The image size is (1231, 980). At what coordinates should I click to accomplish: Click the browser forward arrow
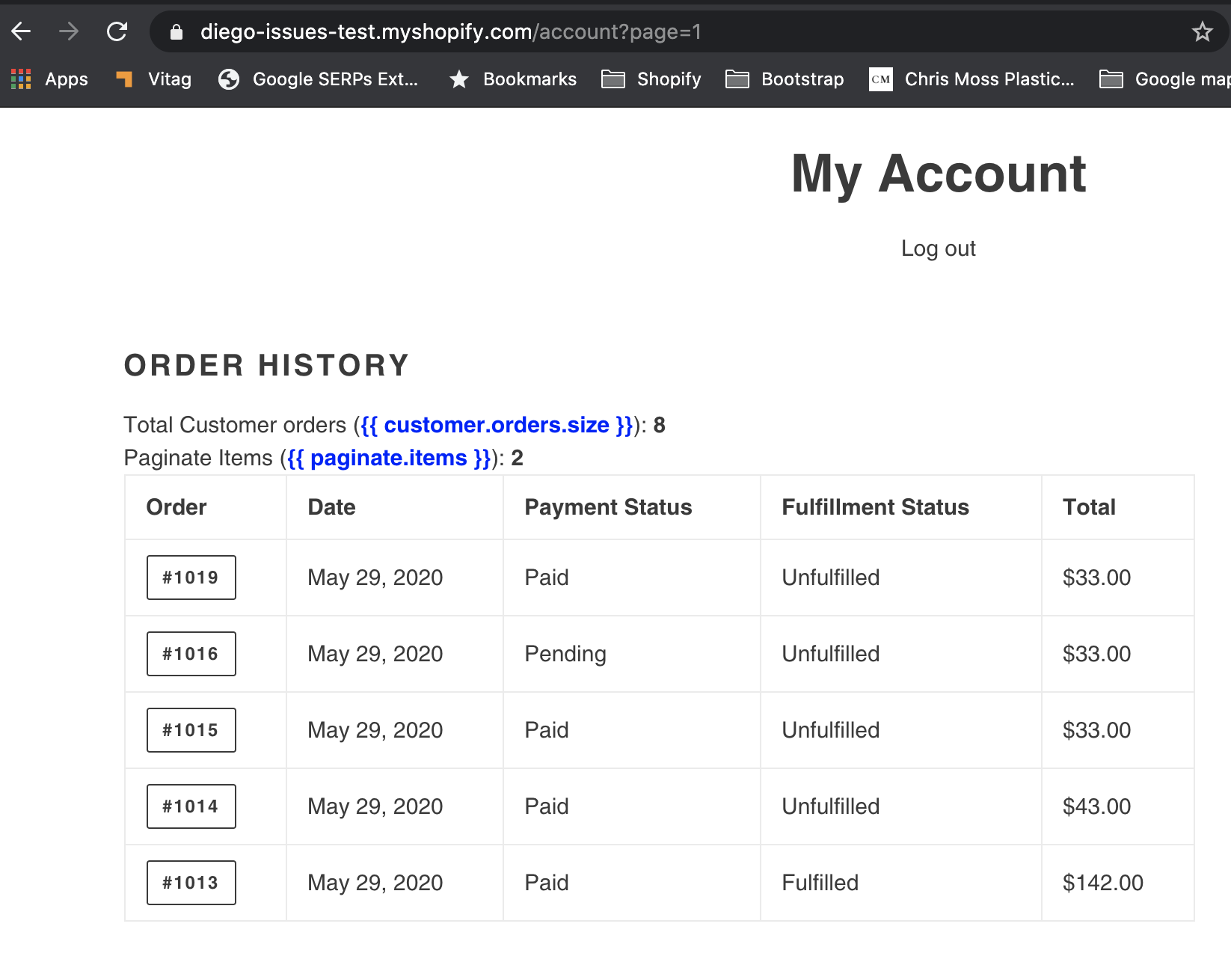tap(69, 31)
